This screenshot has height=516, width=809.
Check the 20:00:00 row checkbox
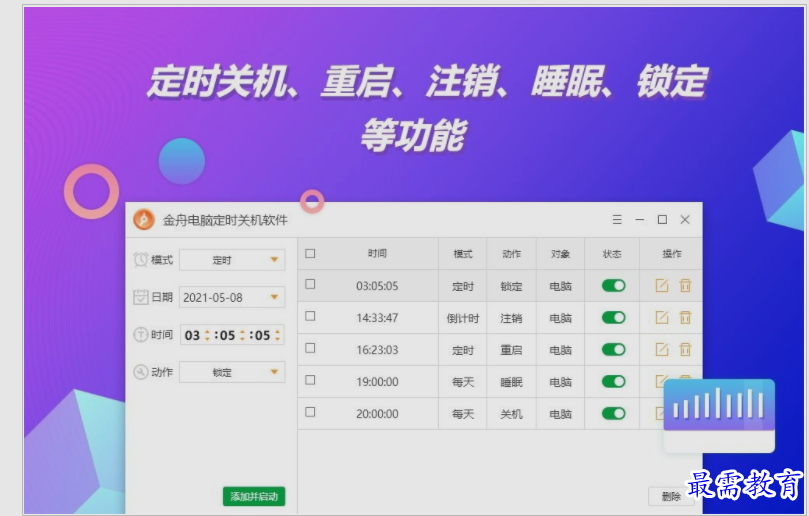[x=310, y=412]
